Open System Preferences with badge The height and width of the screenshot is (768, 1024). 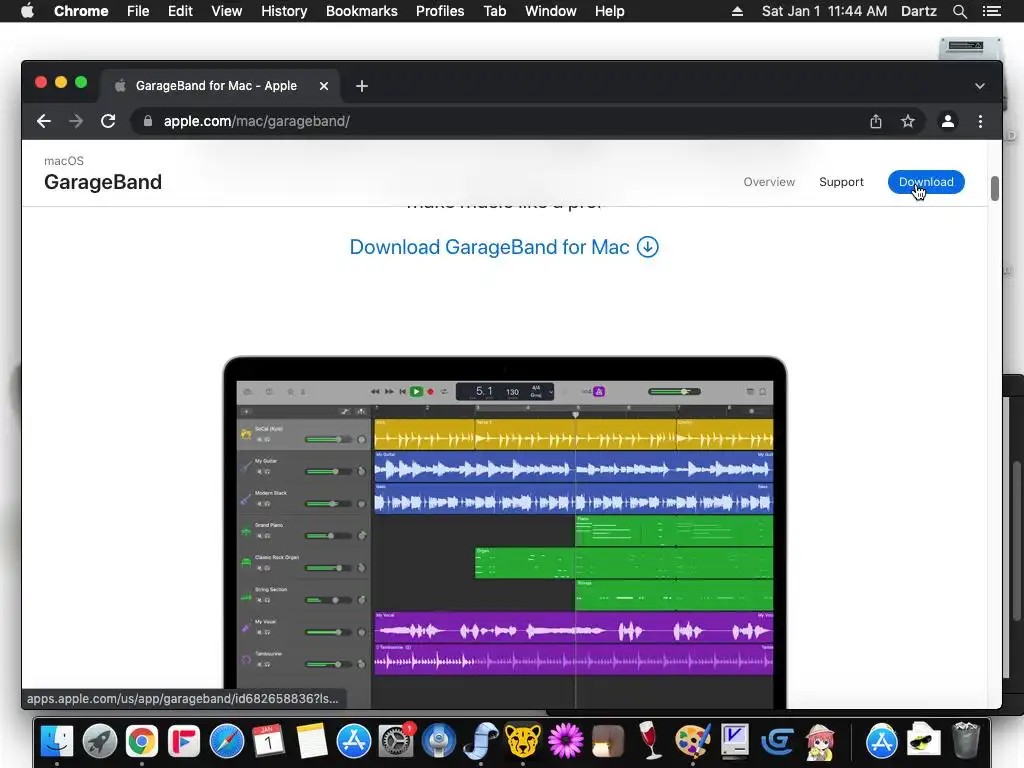click(396, 741)
